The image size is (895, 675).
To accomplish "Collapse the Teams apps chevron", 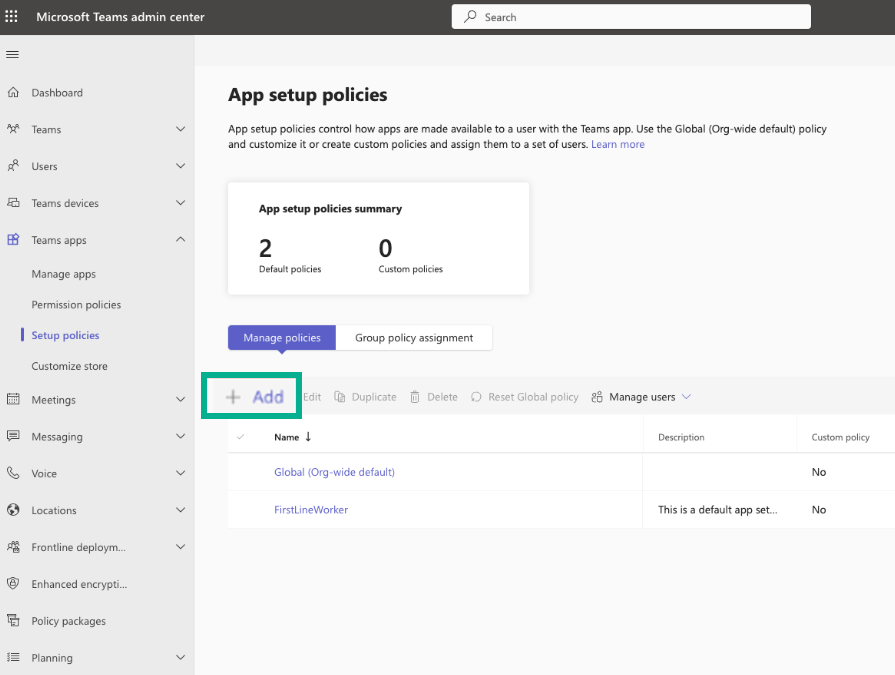I will coord(180,240).
